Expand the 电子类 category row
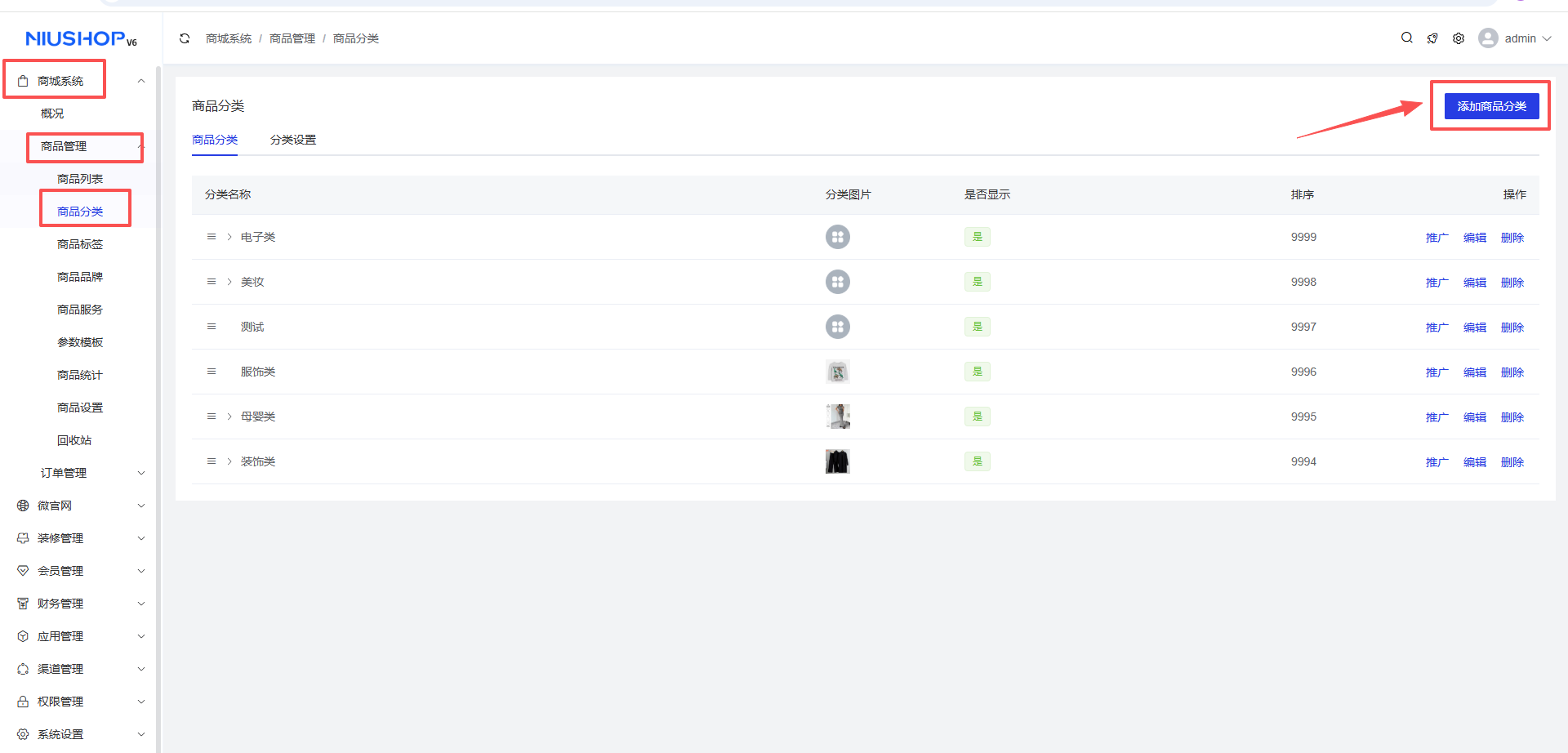 coord(229,237)
